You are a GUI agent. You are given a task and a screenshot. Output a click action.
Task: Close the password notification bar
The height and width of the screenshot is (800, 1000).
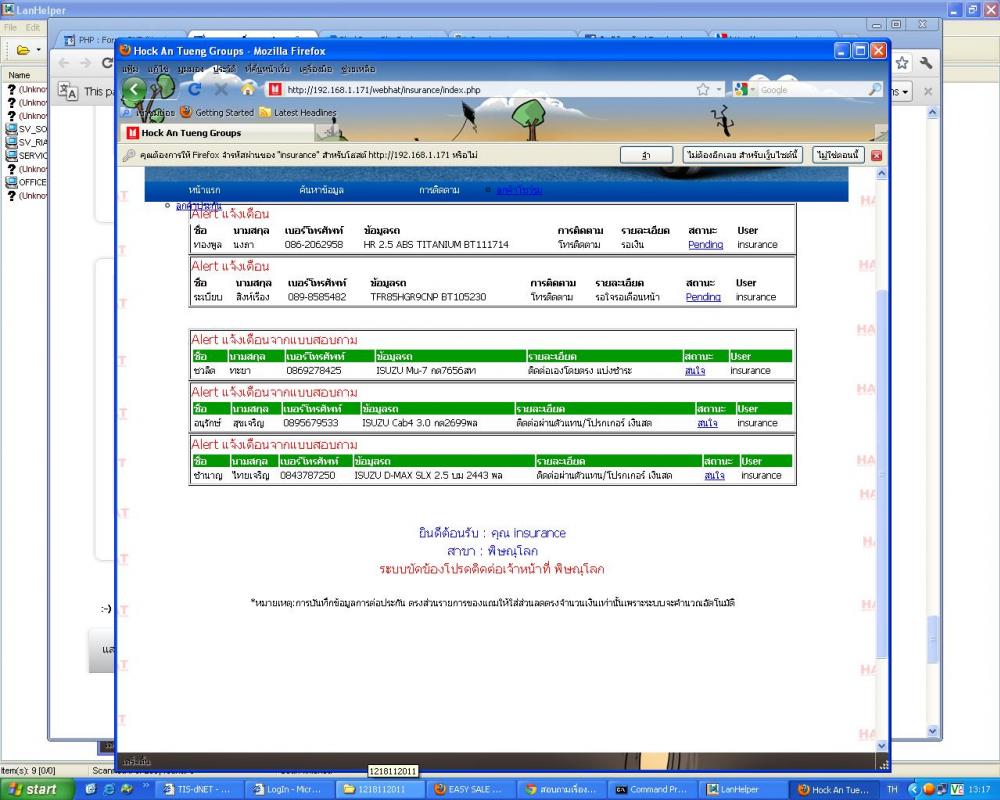876,156
